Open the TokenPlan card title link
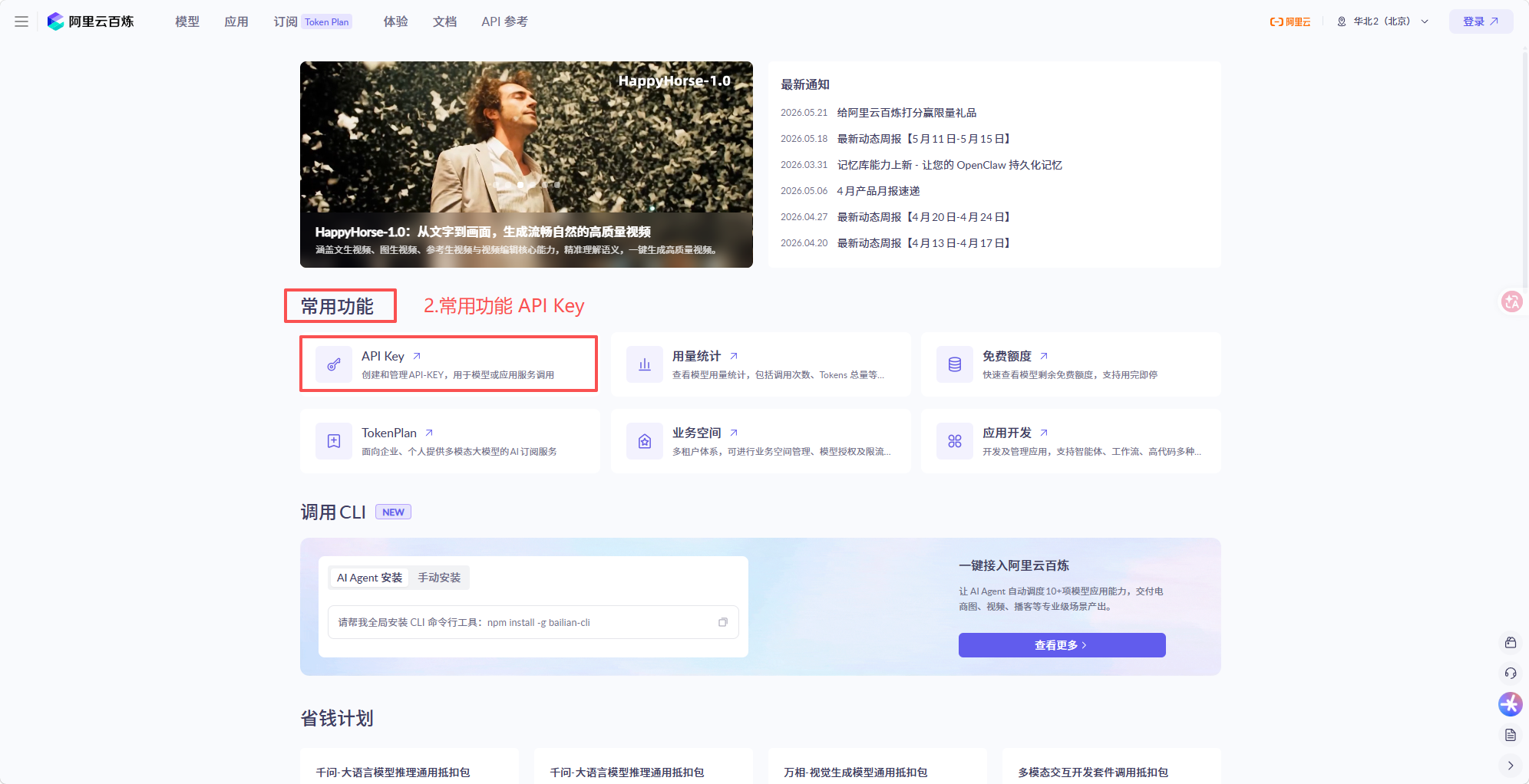1529x784 pixels. click(398, 433)
